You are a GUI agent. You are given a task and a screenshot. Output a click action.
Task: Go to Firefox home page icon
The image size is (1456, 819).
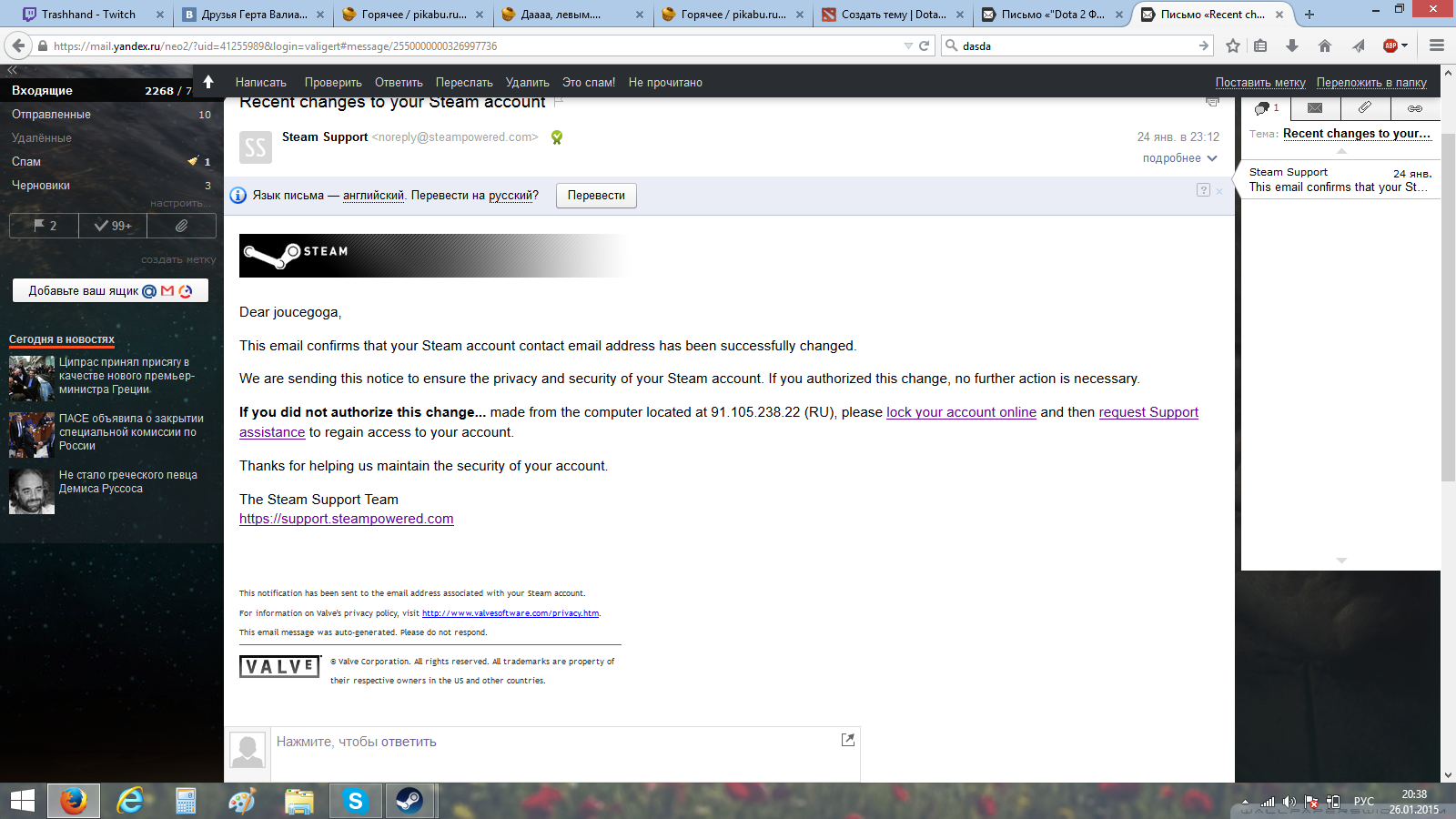pos(1325,45)
